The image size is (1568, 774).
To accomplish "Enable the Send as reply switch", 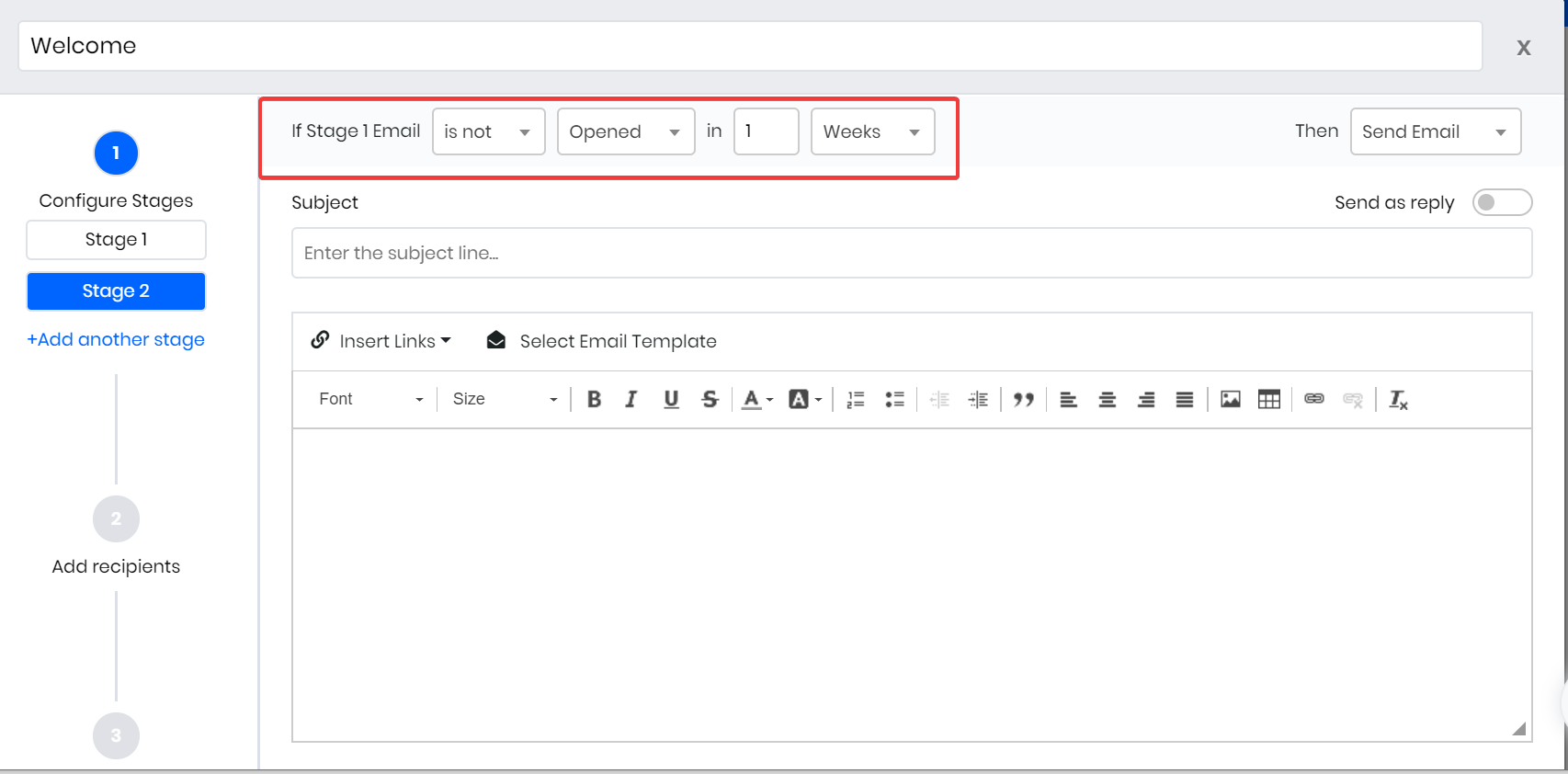I will tap(1501, 202).
